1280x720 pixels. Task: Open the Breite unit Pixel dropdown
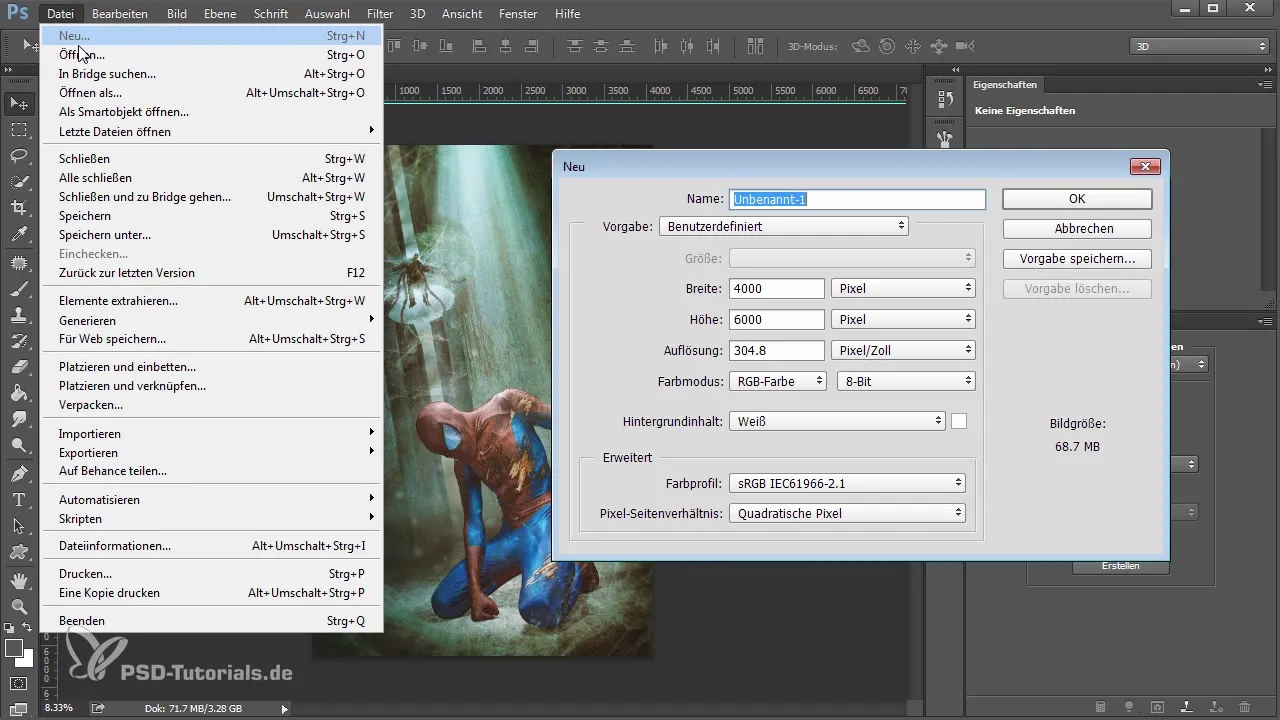pos(903,288)
